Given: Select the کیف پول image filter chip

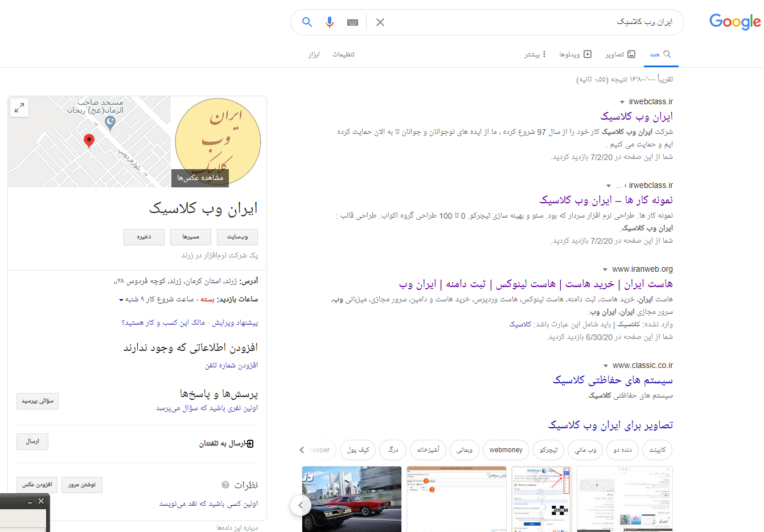Looking at the screenshot, I should [358, 450].
